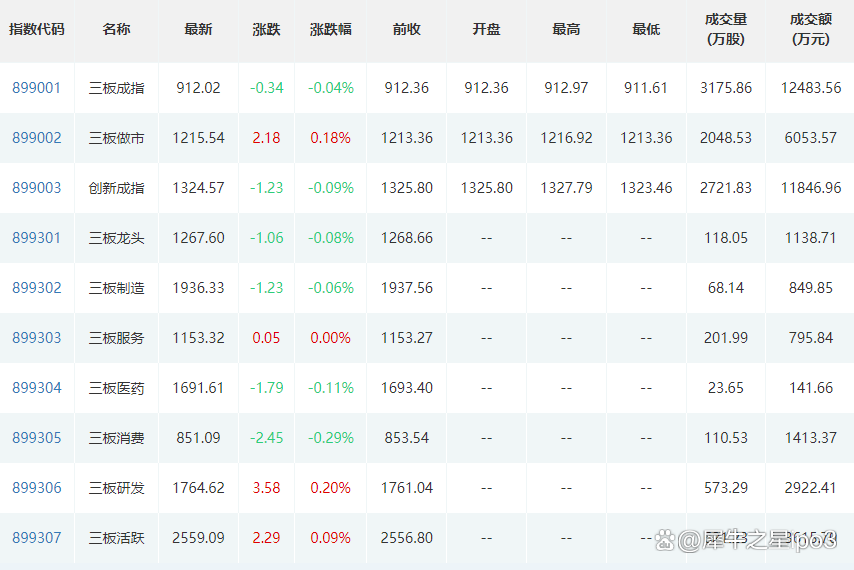The image size is (854, 570).
Task: Click the change value 3.58
Action: tap(266, 488)
